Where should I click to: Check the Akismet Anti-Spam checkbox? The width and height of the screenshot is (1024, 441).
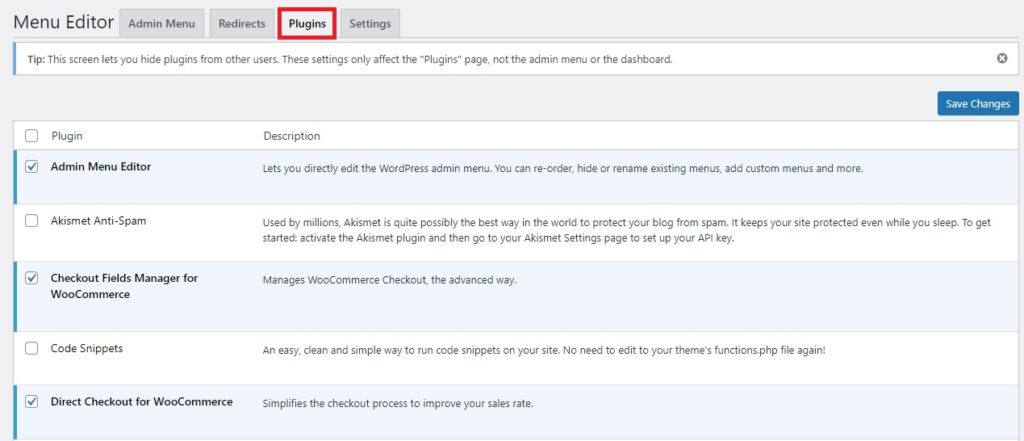pyautogui.click(x=31, y=221)
